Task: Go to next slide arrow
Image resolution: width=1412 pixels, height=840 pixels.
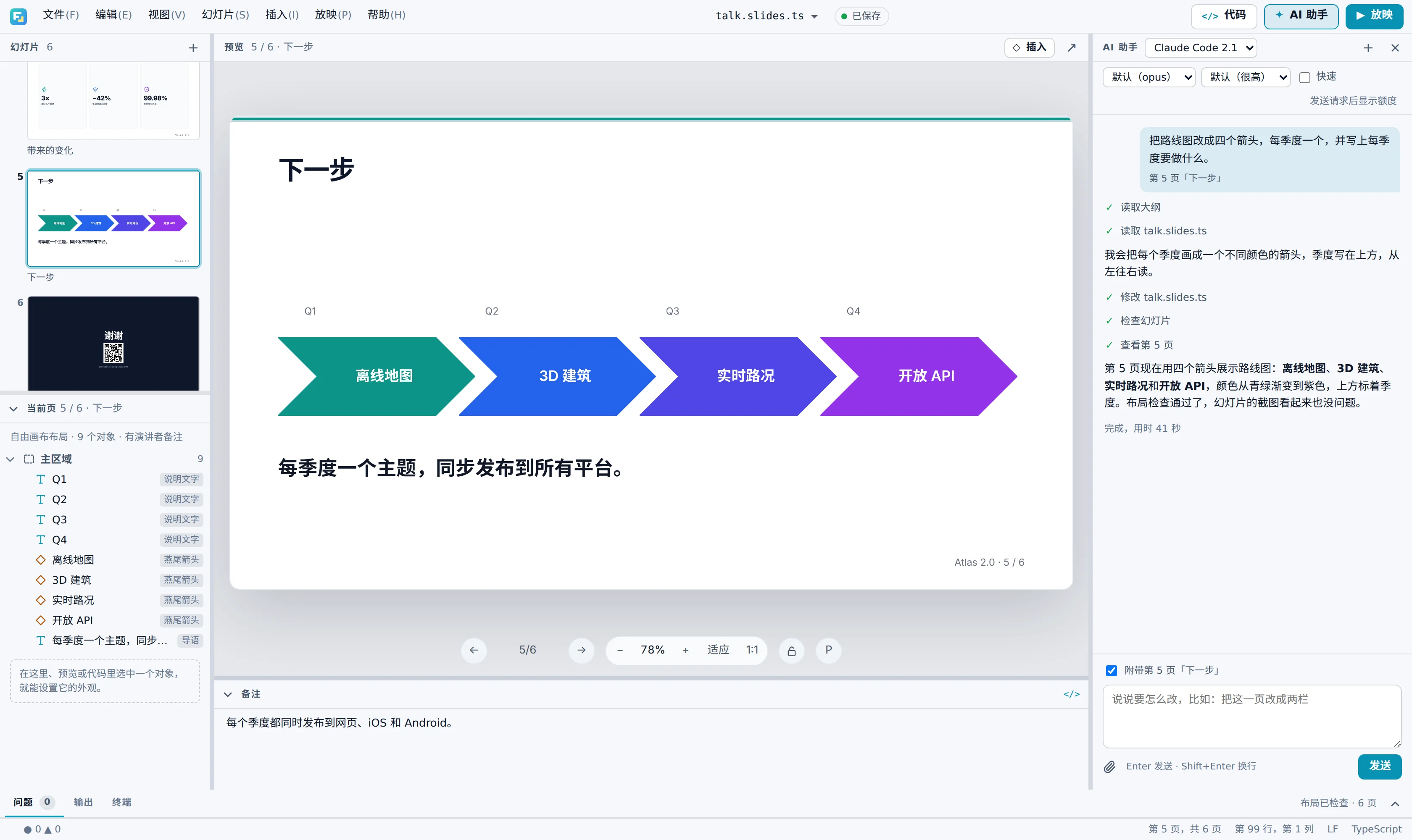Action: (581, 651)
